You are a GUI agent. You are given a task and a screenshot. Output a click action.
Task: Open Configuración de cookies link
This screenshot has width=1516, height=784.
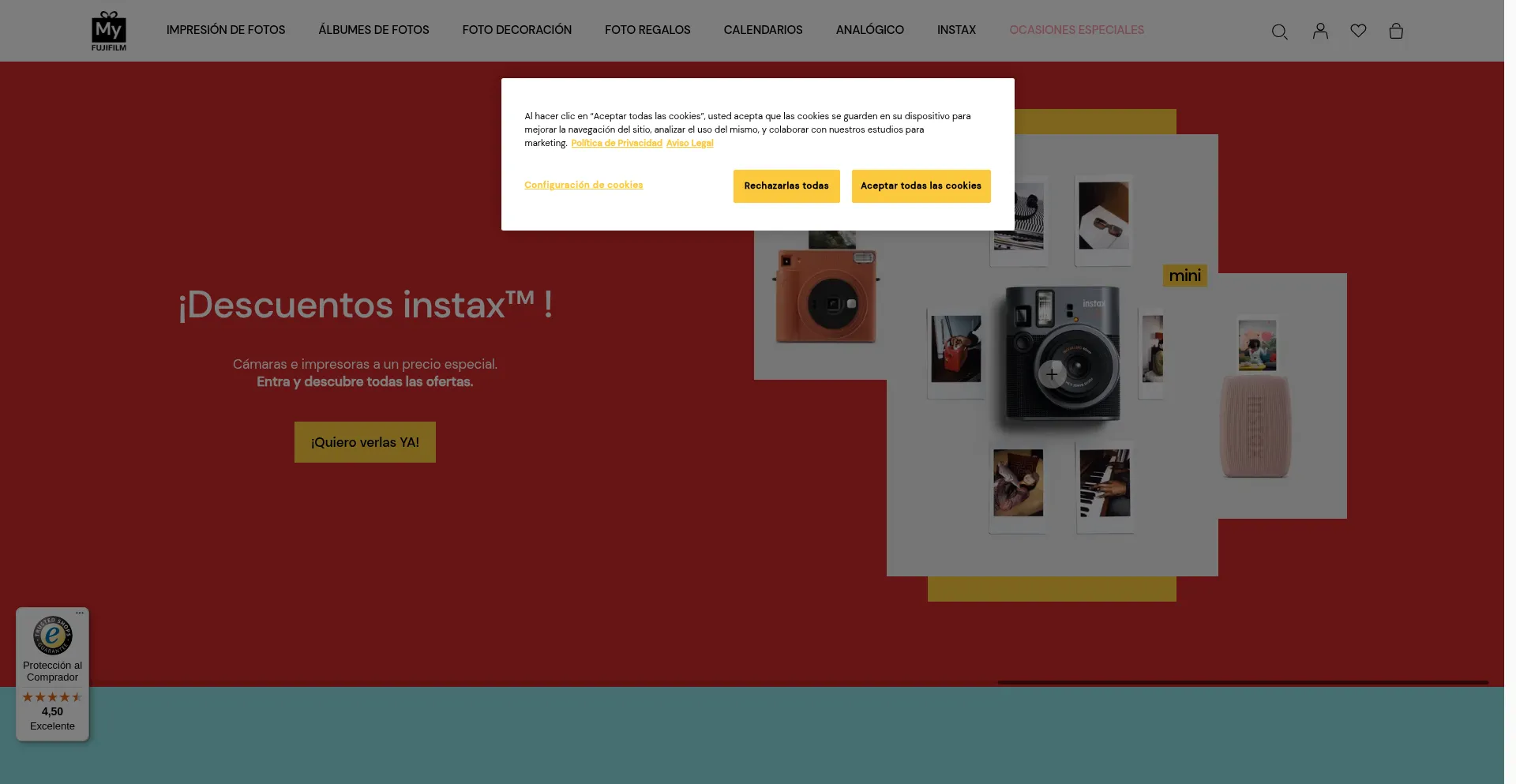coord(584,185)
